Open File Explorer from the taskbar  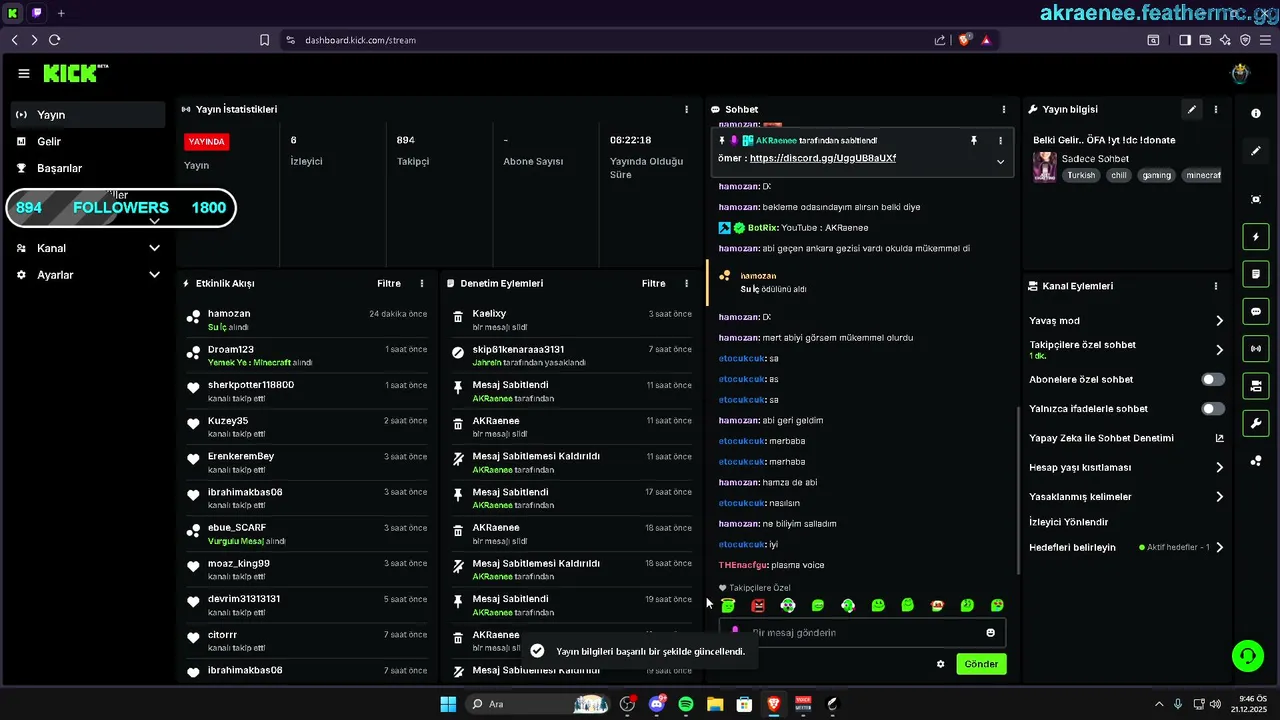click(715, 704)
